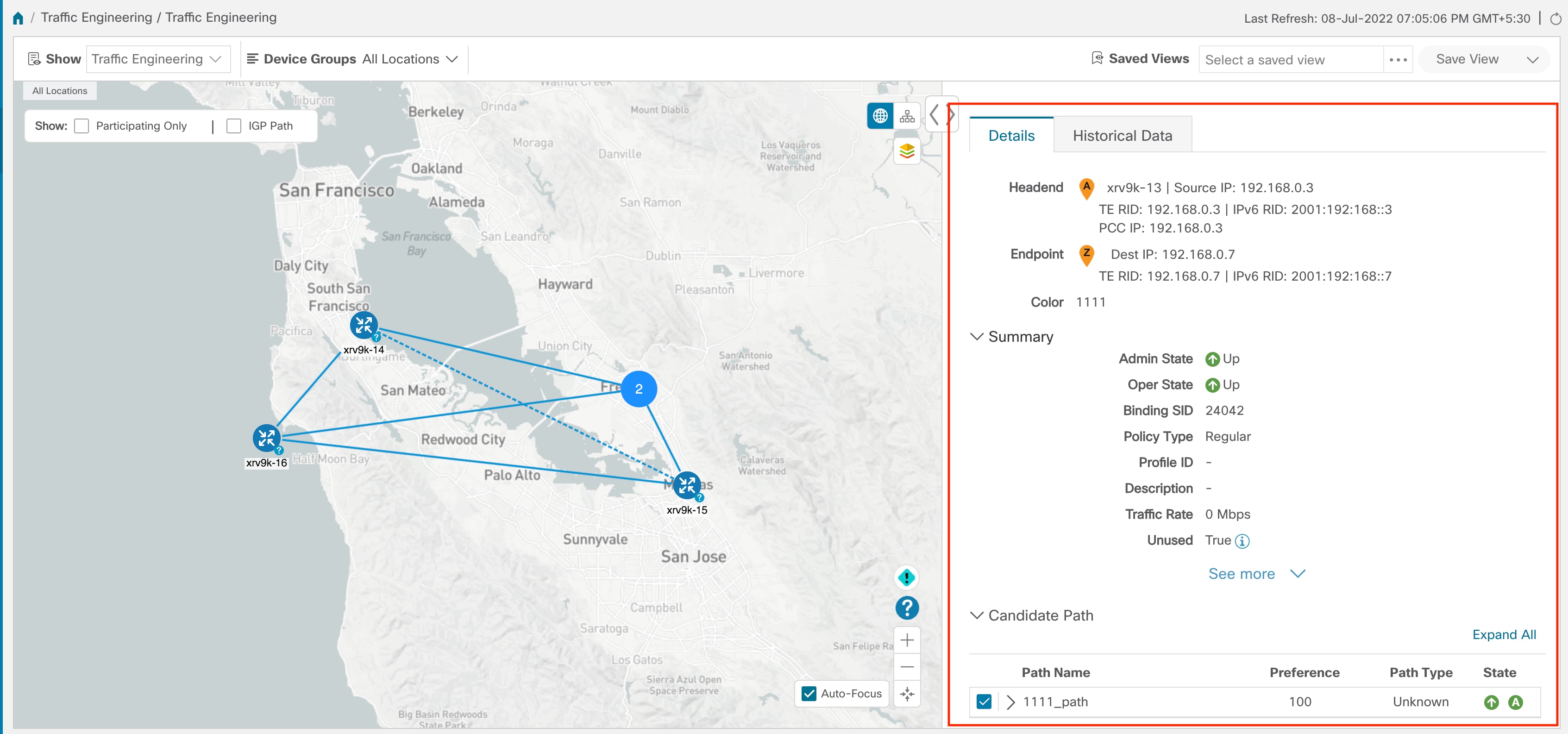Open the alerts diamond icon on the map
This screenshot has height=734, width=1568.
(x=906, y=578)
